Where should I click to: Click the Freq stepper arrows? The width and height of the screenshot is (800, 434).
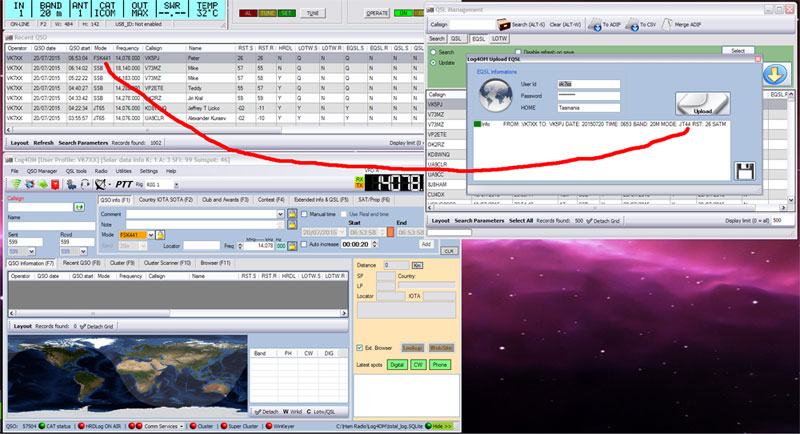pos(240,246)
